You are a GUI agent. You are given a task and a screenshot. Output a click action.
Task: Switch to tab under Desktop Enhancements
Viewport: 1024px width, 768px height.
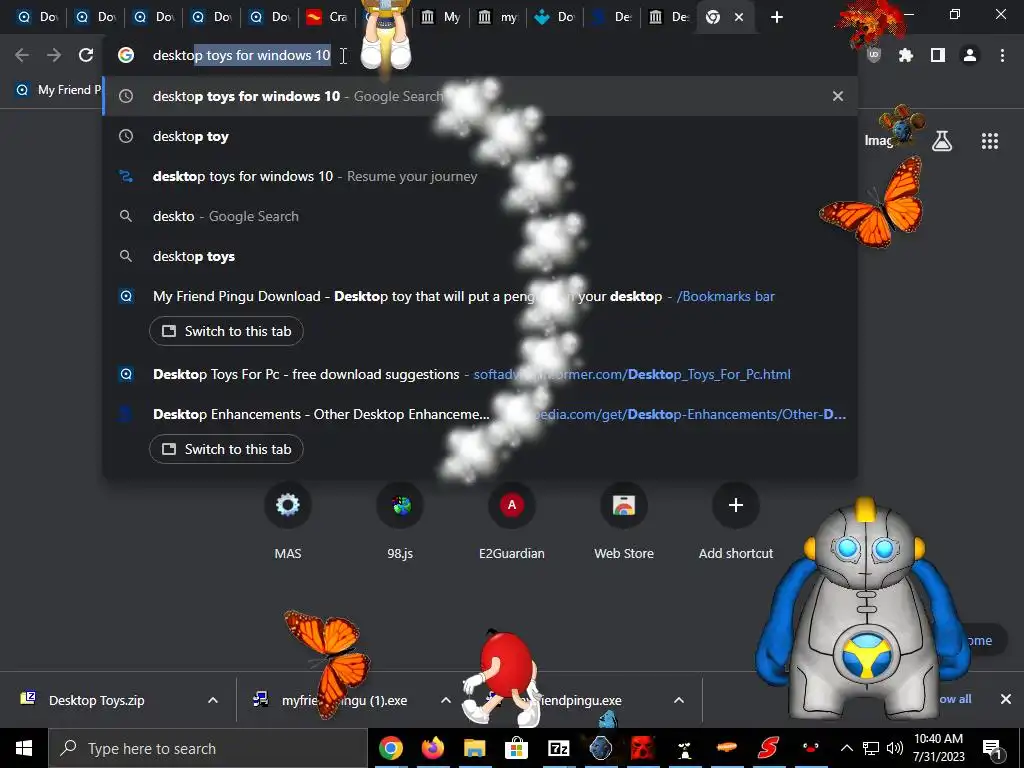tap(226, 449)
